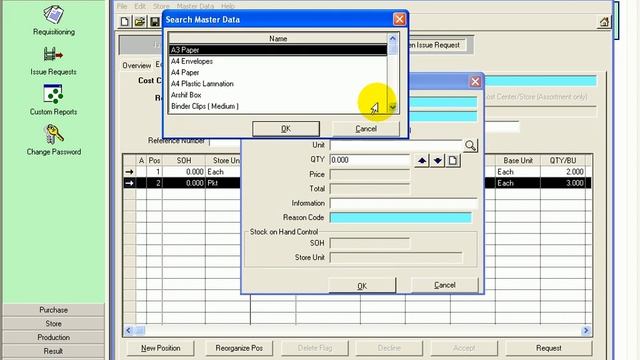Click the QTY increase up arrow
Viewport: 640px width, 360px height.
[x=422, y=160]
